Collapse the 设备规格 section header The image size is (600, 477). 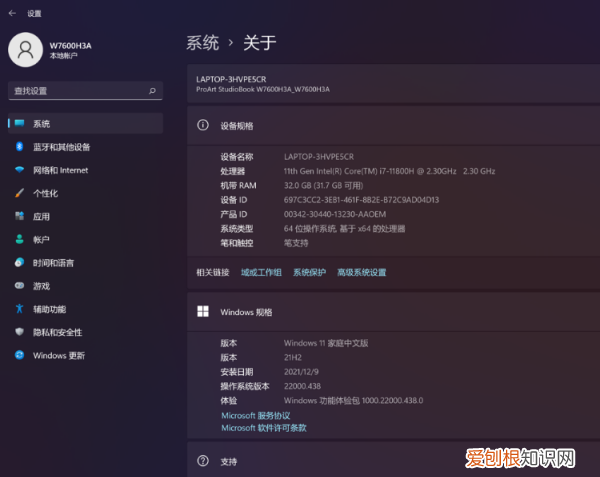[393, 125]
